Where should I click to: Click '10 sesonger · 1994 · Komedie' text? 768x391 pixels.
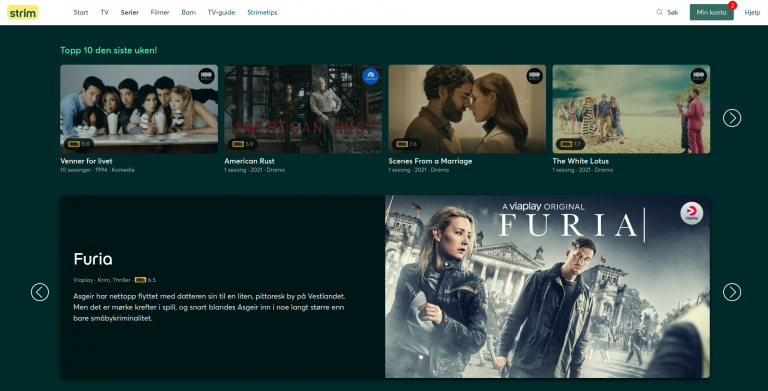point(97,170)
